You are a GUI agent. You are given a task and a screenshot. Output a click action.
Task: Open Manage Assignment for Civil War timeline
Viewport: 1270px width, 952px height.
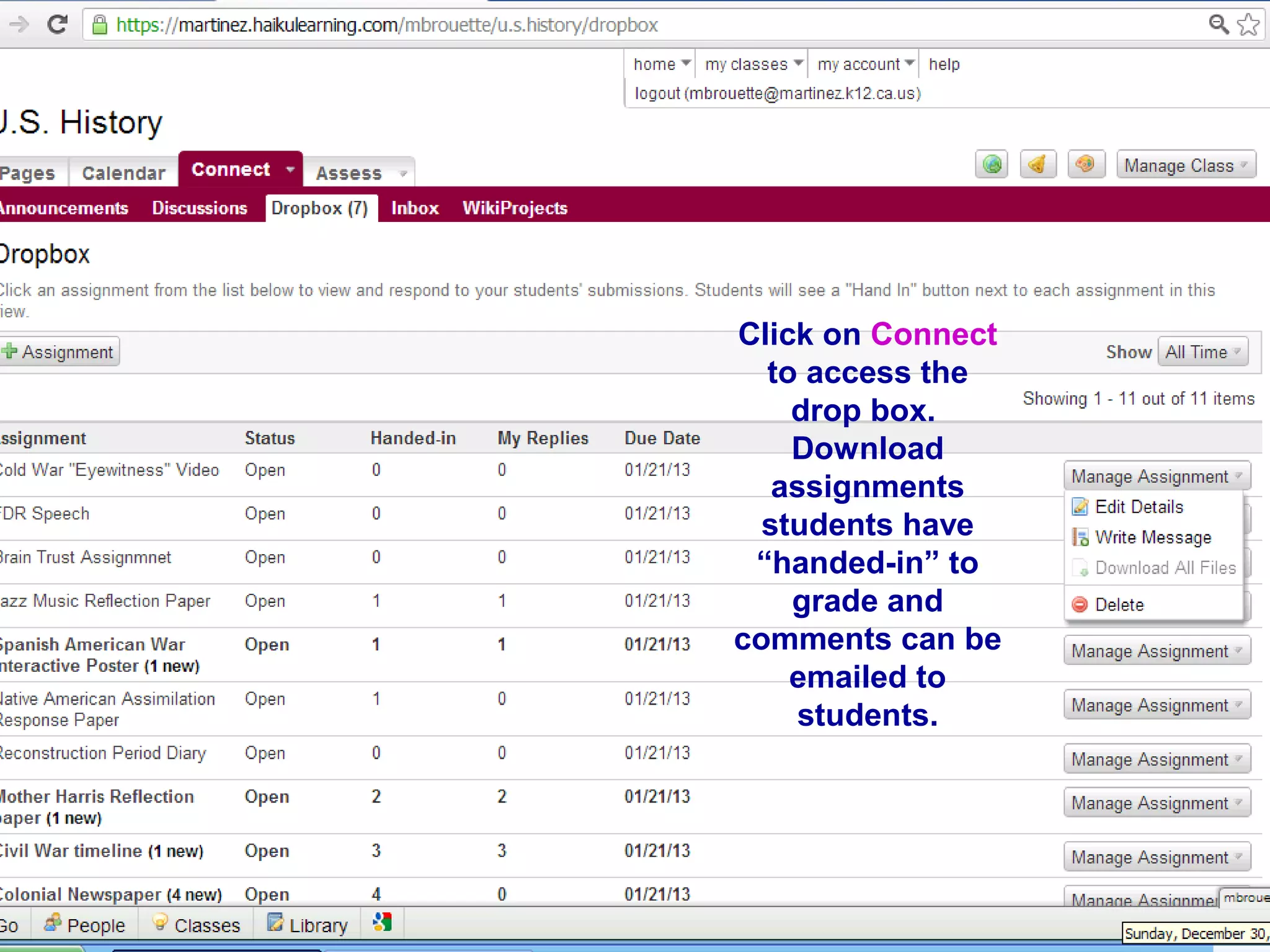[1157, 857]
